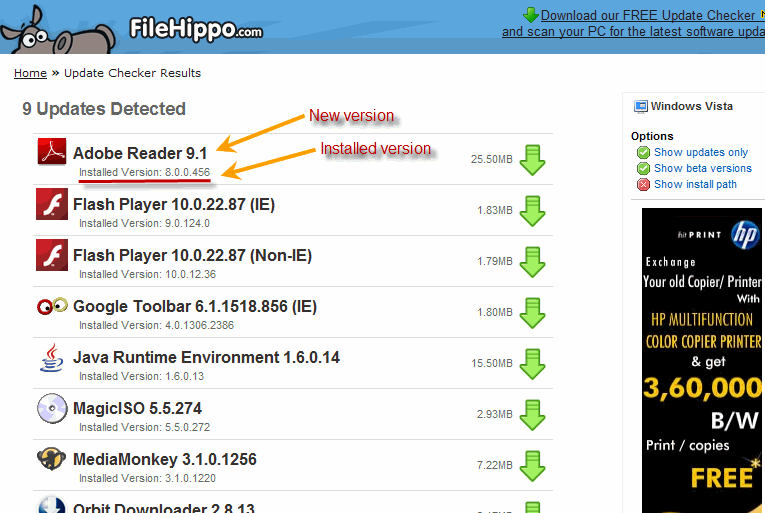The height and width of the screenshot is (513, 765).
Task: Download Adobe Reader 9.1 via green arrow
Action: 532,160
